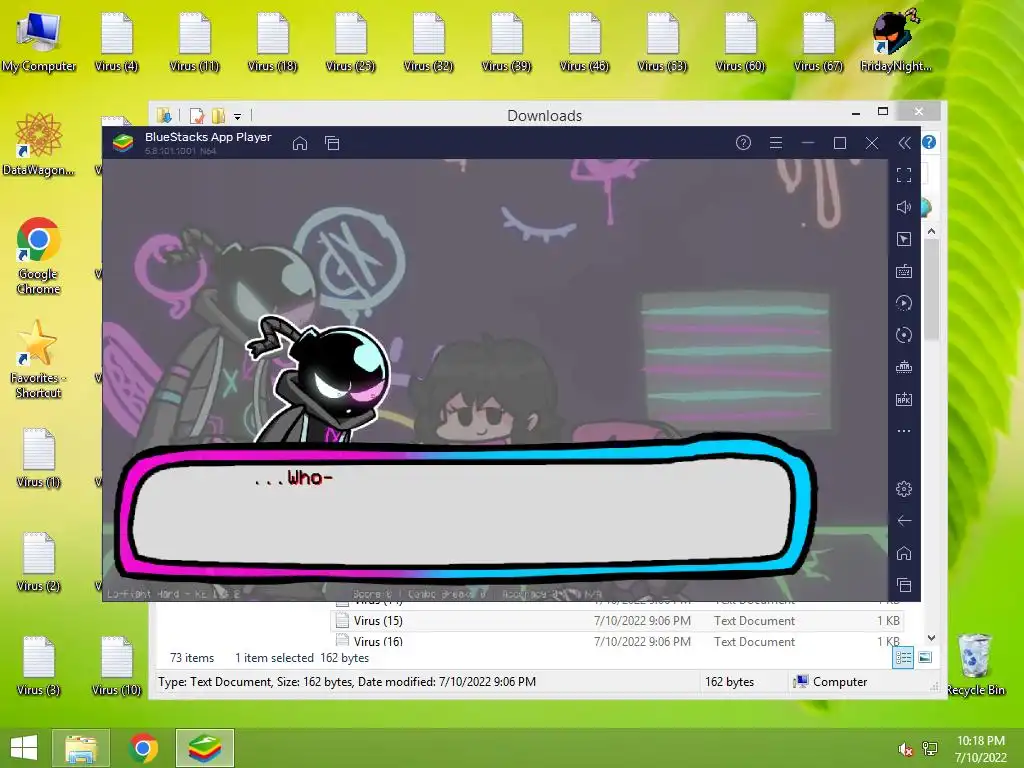Click the Install APK icon in BlueStacks
The width and height of the screenshot is (1024, 768).
pyautogui.click(x=904, y=399)
